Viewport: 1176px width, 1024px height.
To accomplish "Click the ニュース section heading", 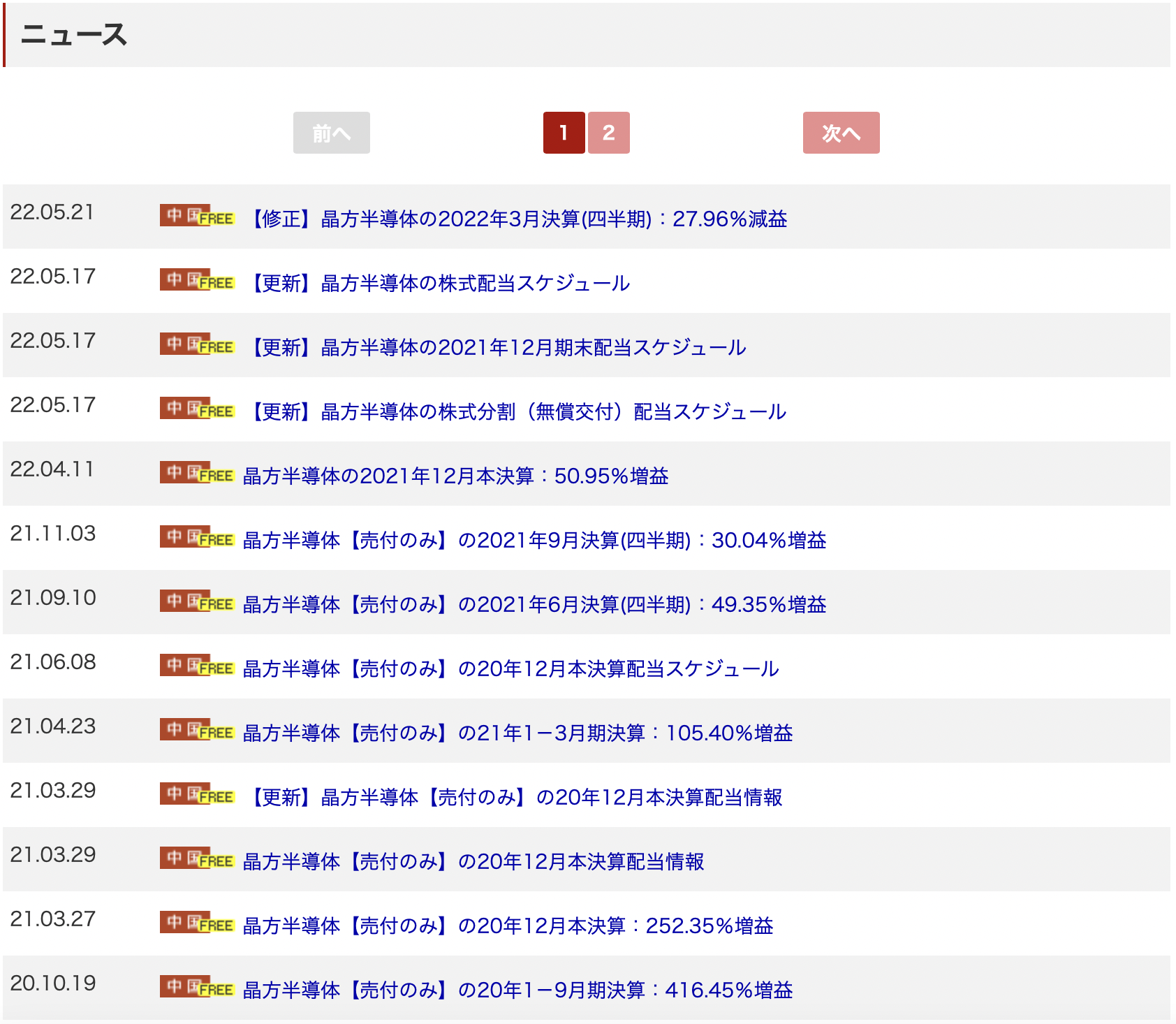I will [74, 35].
